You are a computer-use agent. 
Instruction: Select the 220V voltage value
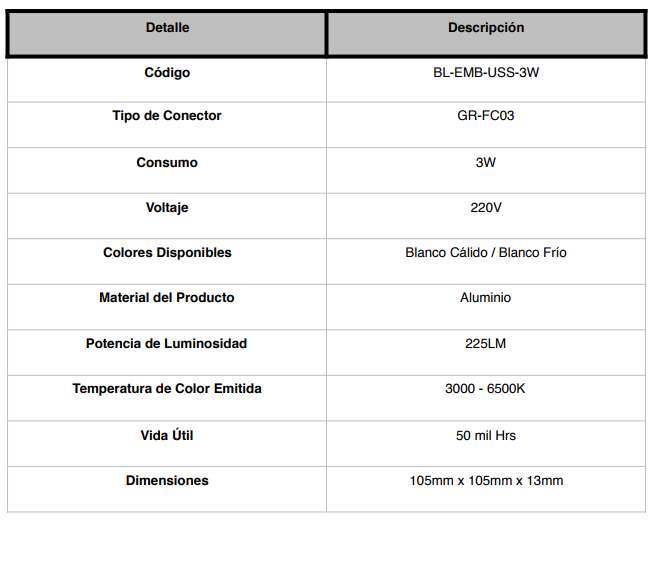(486, 208)
